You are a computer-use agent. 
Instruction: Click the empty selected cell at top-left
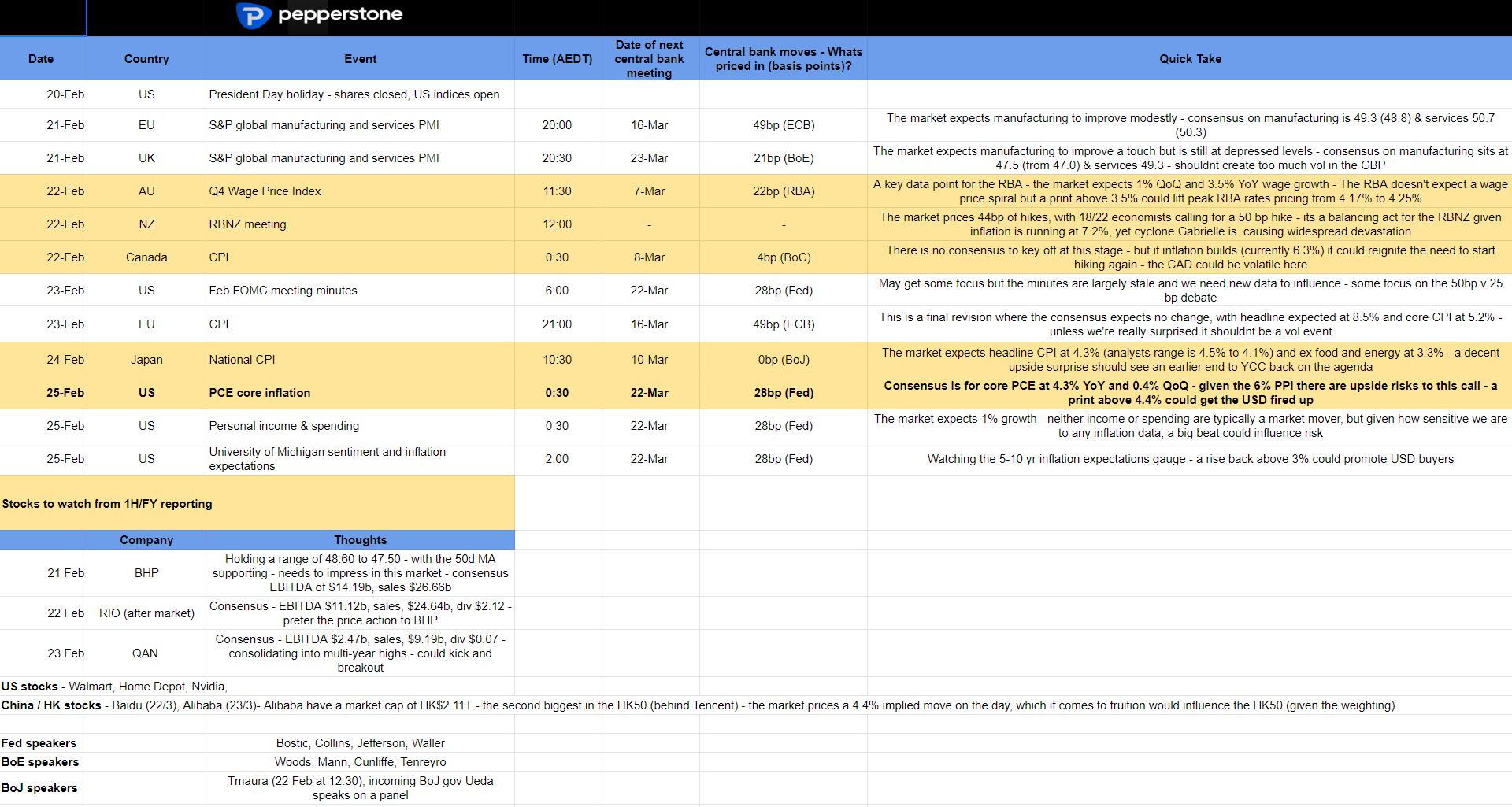[x=43, y=17]
